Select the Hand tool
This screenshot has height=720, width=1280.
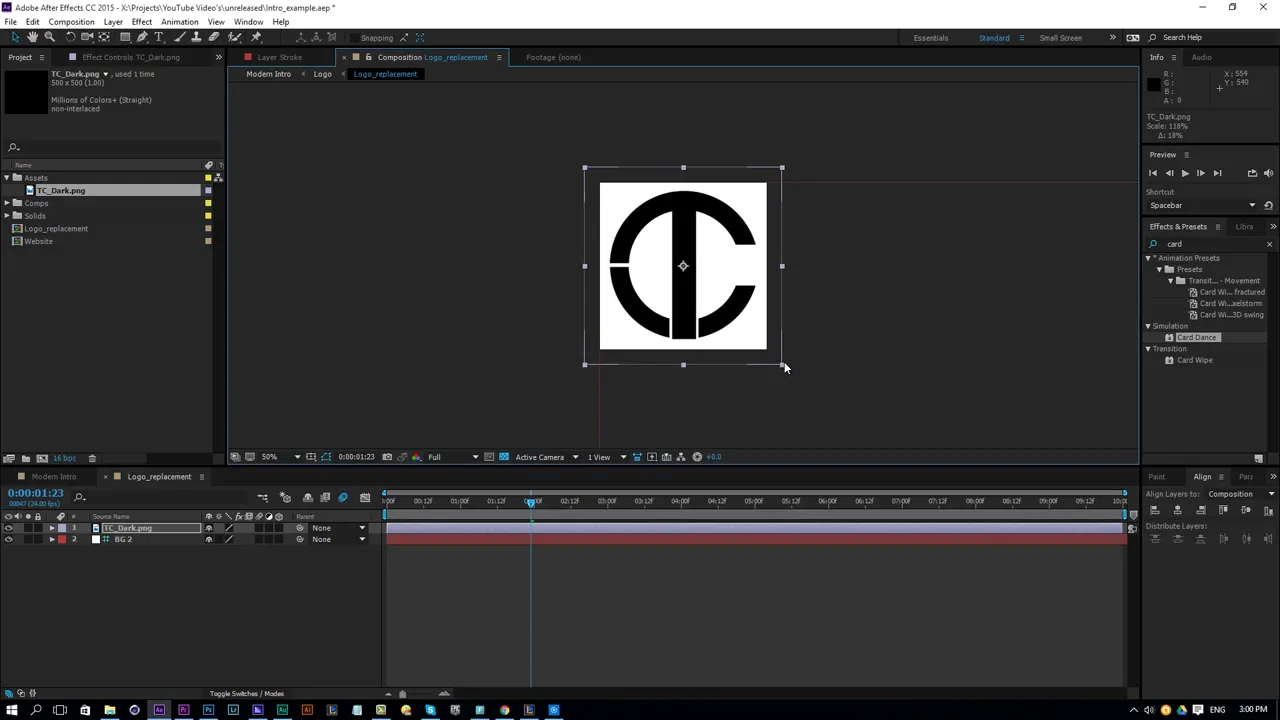tap(32, 37)
